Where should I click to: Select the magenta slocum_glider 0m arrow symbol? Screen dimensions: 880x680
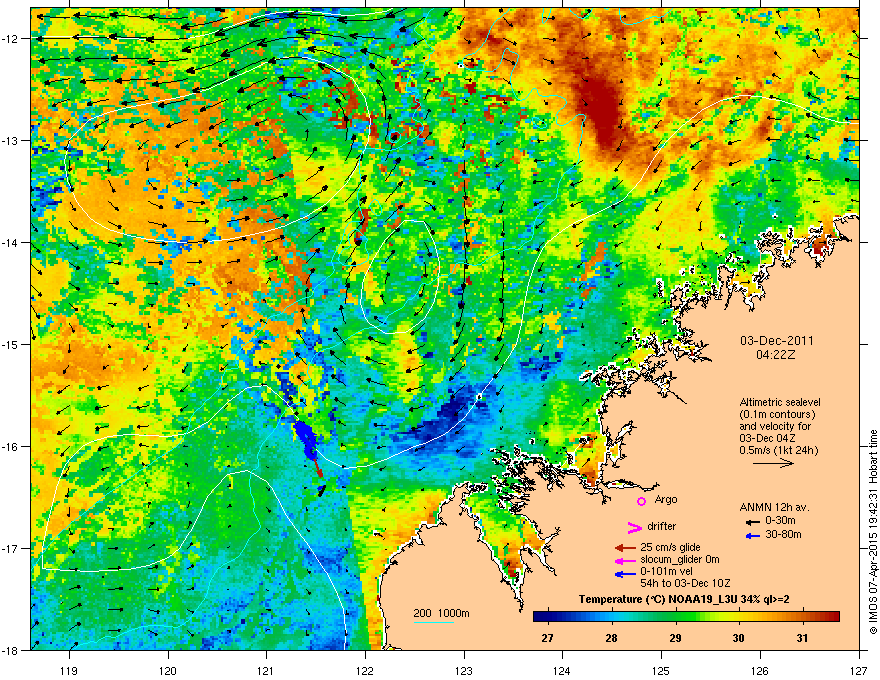625,561
